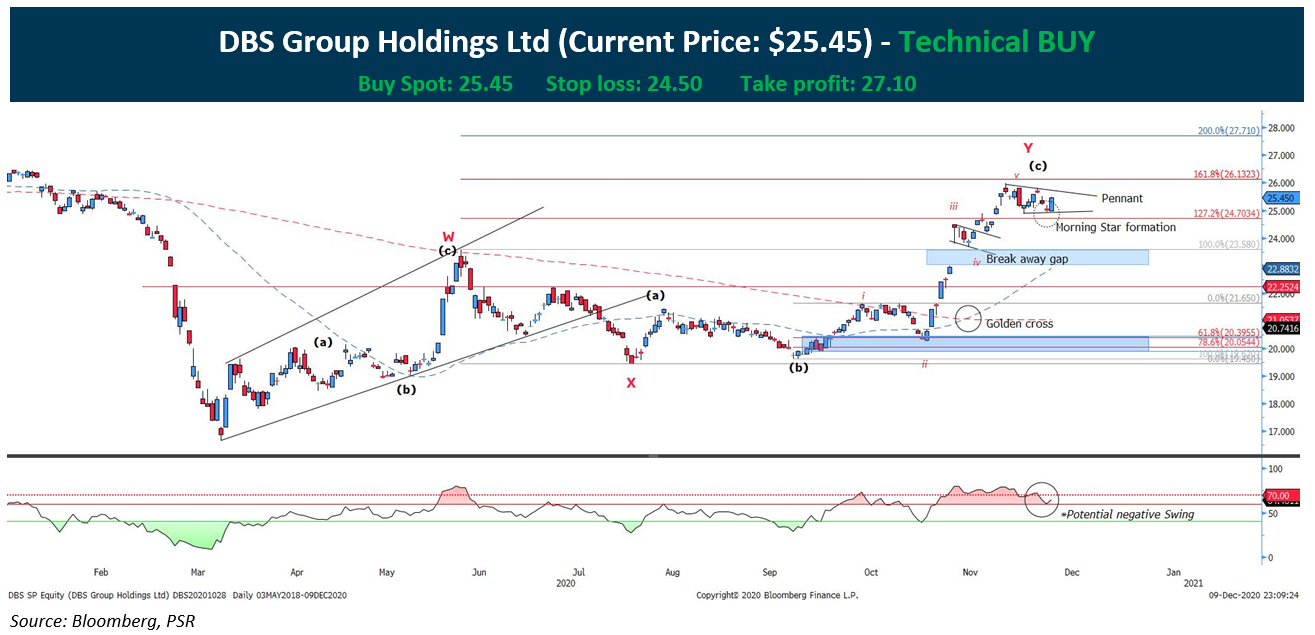Click the "Source: Bloomberg, PSR" caption
Viewport: 1315px width, 635px height.
pos(102,621)
